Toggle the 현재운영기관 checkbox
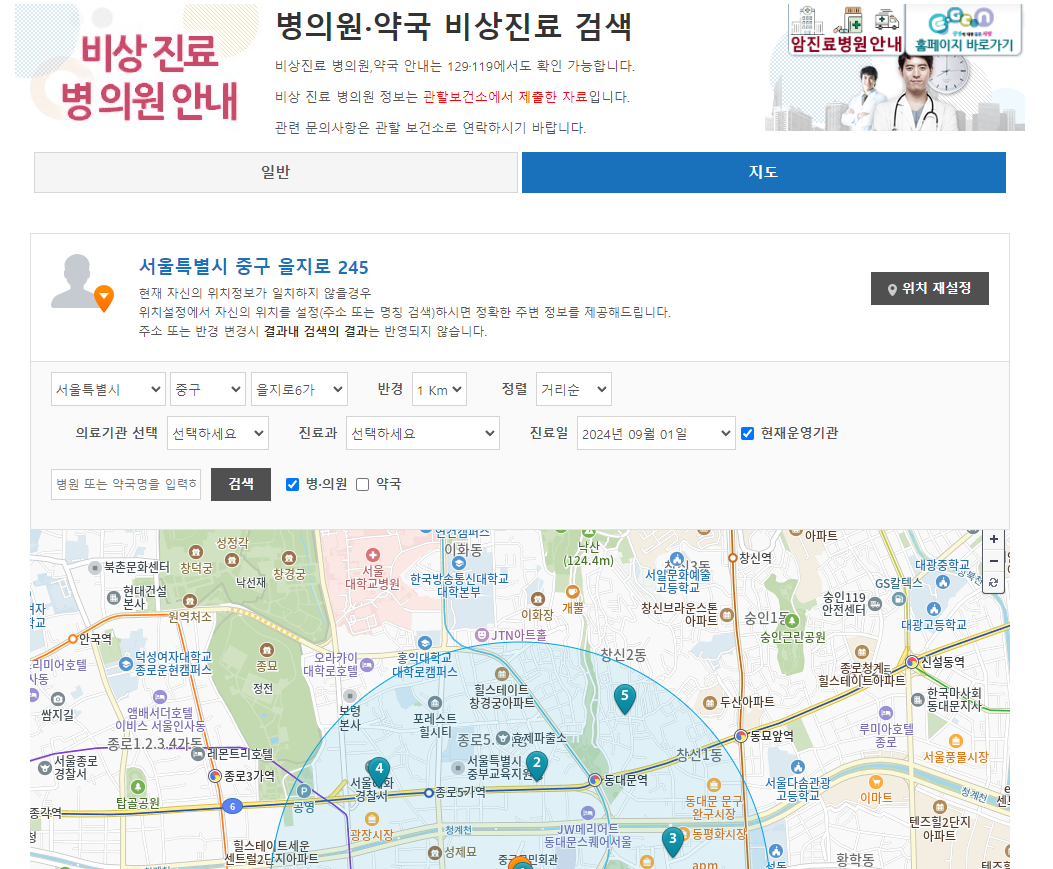 (747, 433)
